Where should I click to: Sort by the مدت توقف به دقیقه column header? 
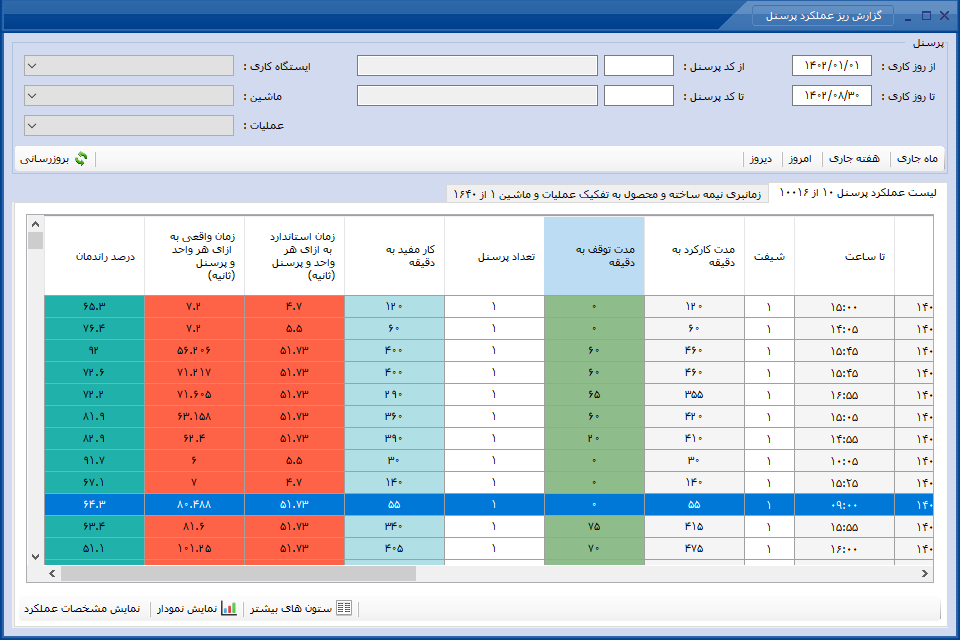[594, 256]
